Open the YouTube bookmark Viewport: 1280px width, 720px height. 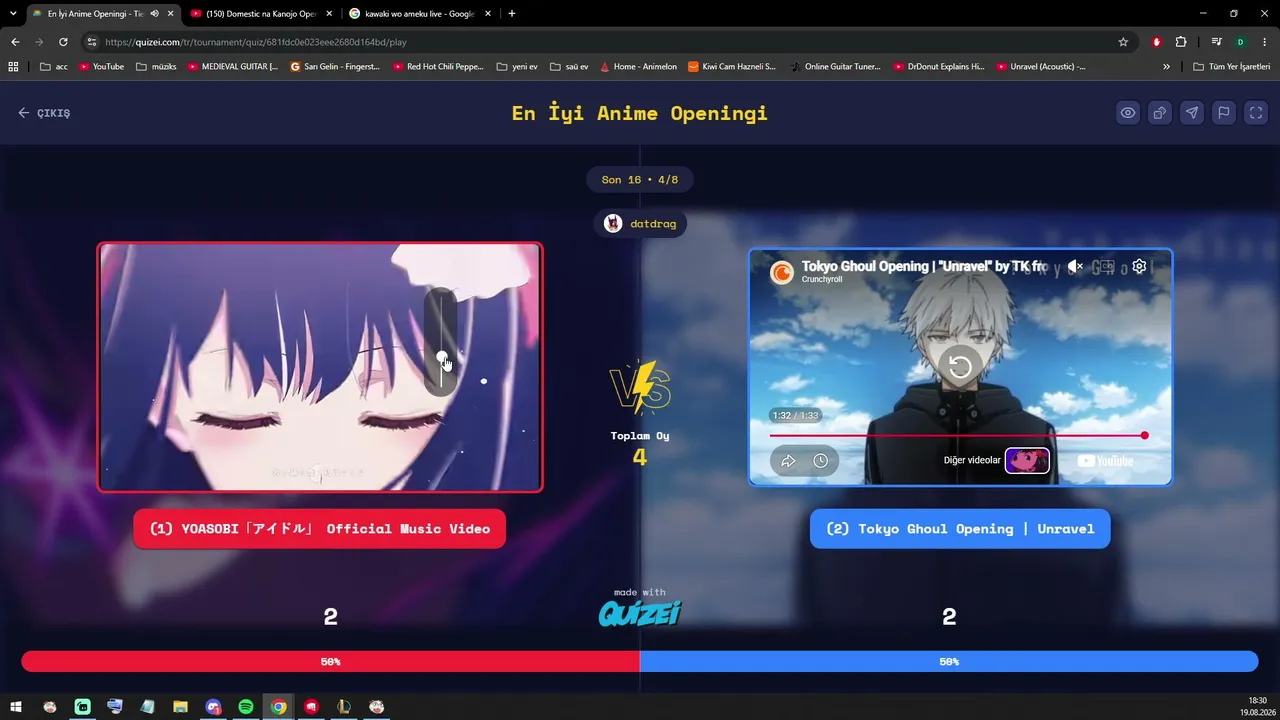100,67
